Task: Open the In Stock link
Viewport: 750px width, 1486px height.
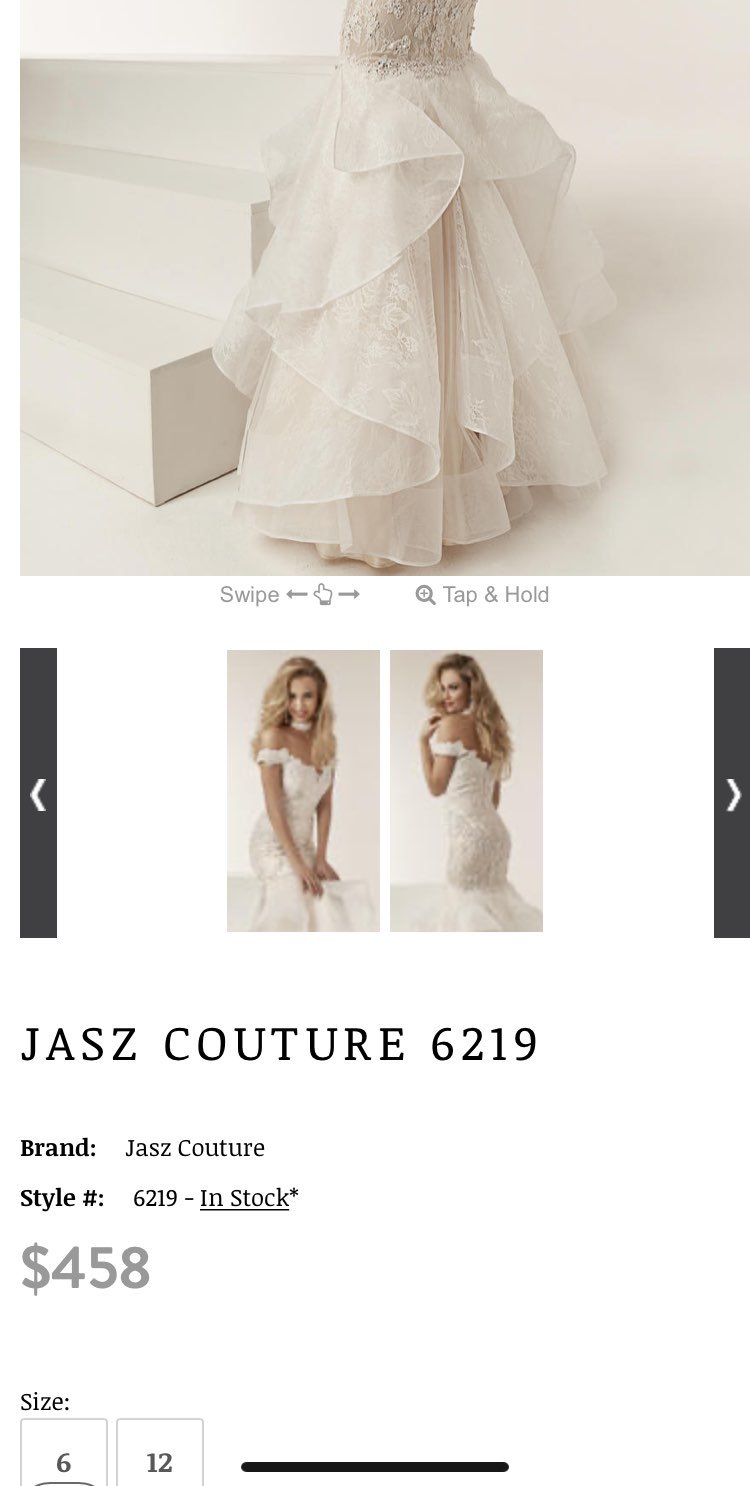Action: pyautogui.click(x=244, y=1197)
